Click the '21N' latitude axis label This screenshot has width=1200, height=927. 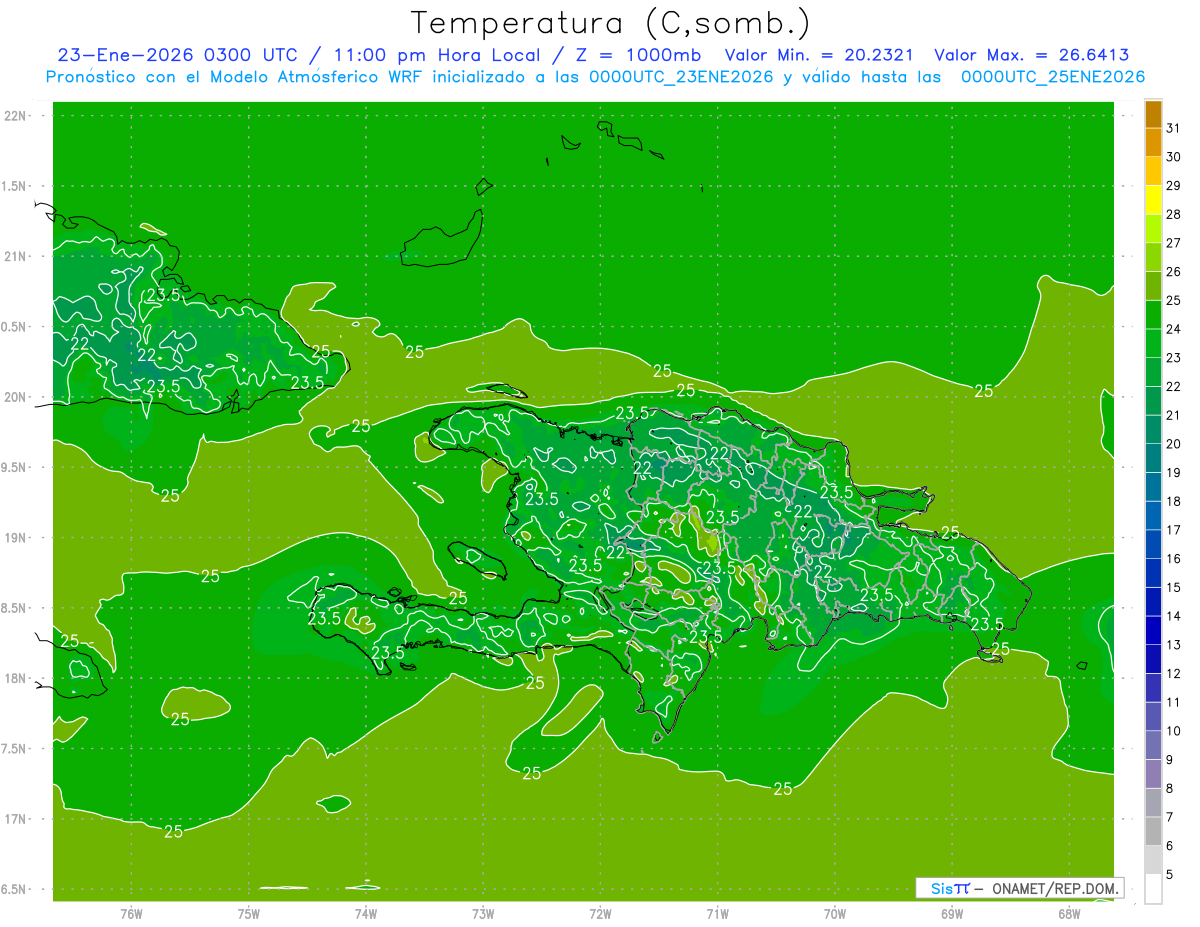pos(16,256)
